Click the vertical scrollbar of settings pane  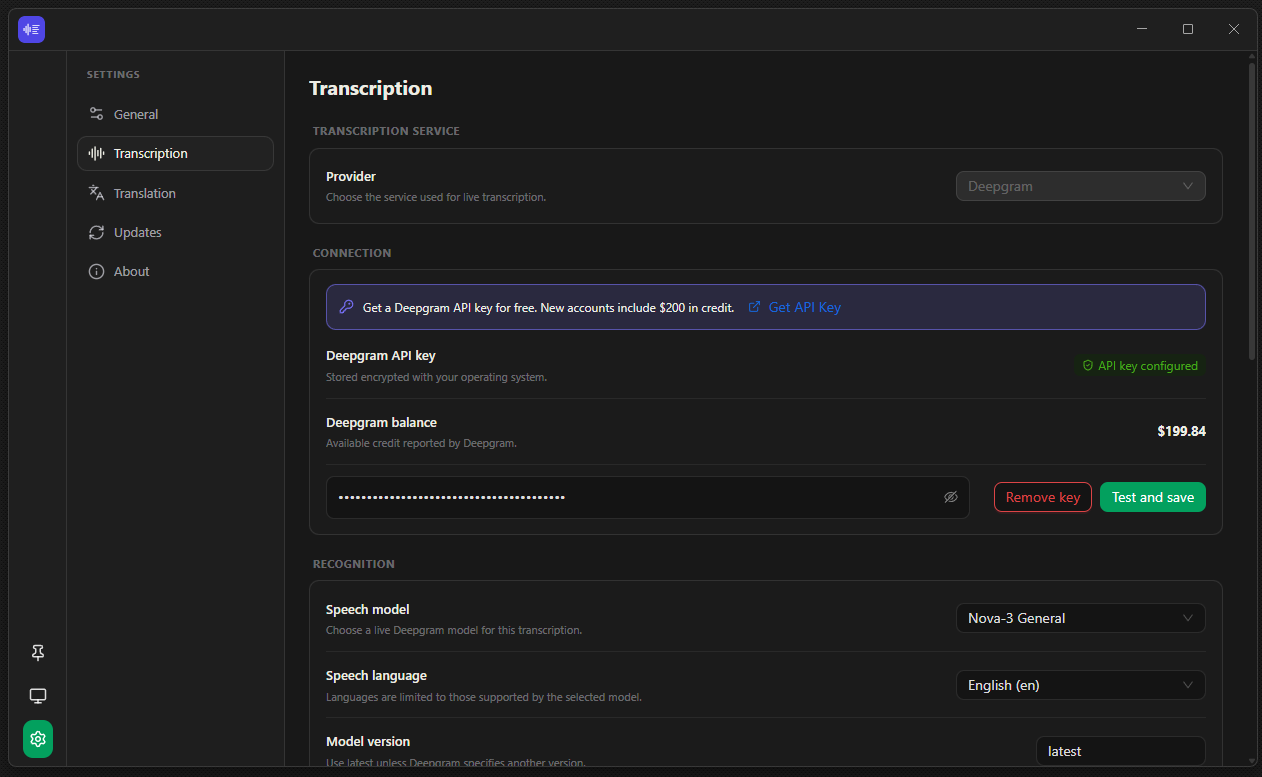point(1252,210)
